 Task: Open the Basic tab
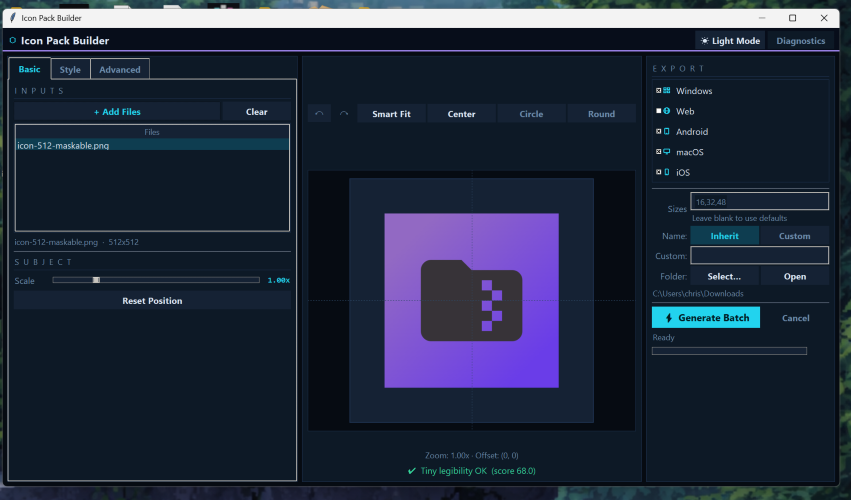click(29, 69)
